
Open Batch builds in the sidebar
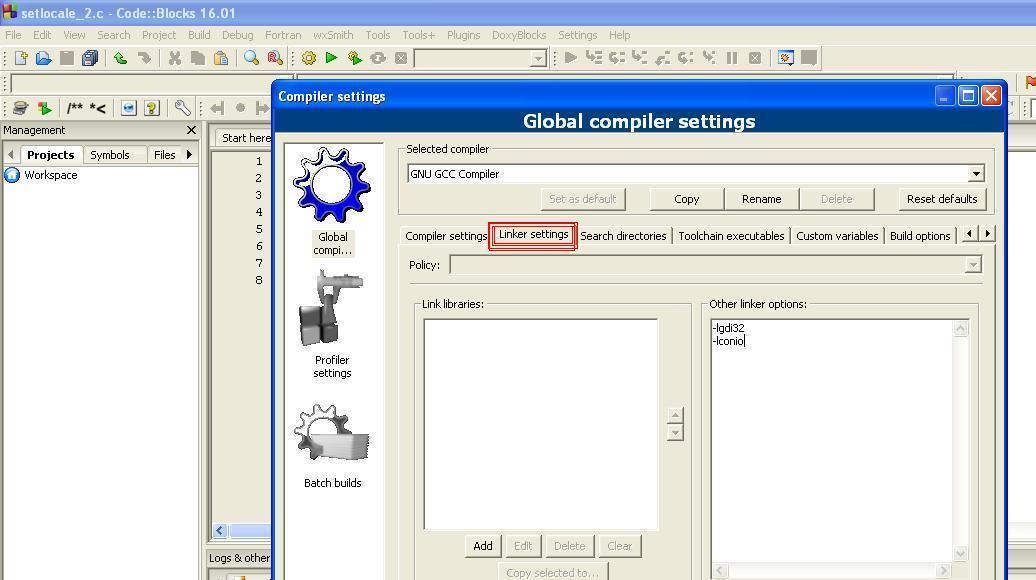332,446
